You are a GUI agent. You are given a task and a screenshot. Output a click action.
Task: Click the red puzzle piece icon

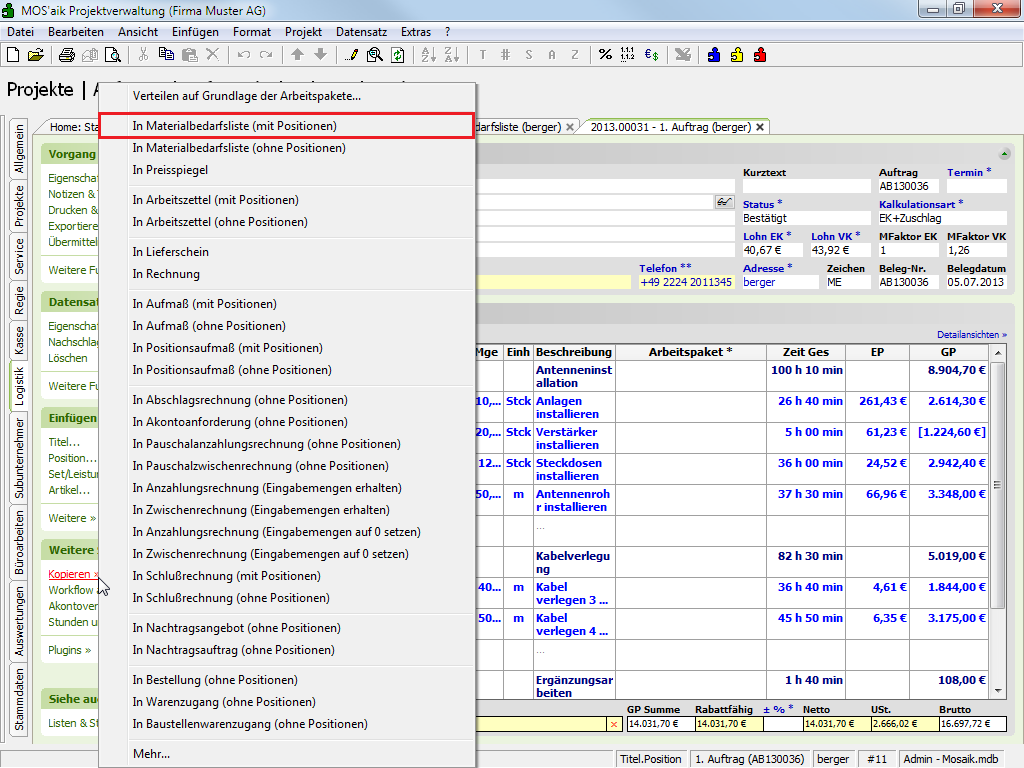[760, 55]
